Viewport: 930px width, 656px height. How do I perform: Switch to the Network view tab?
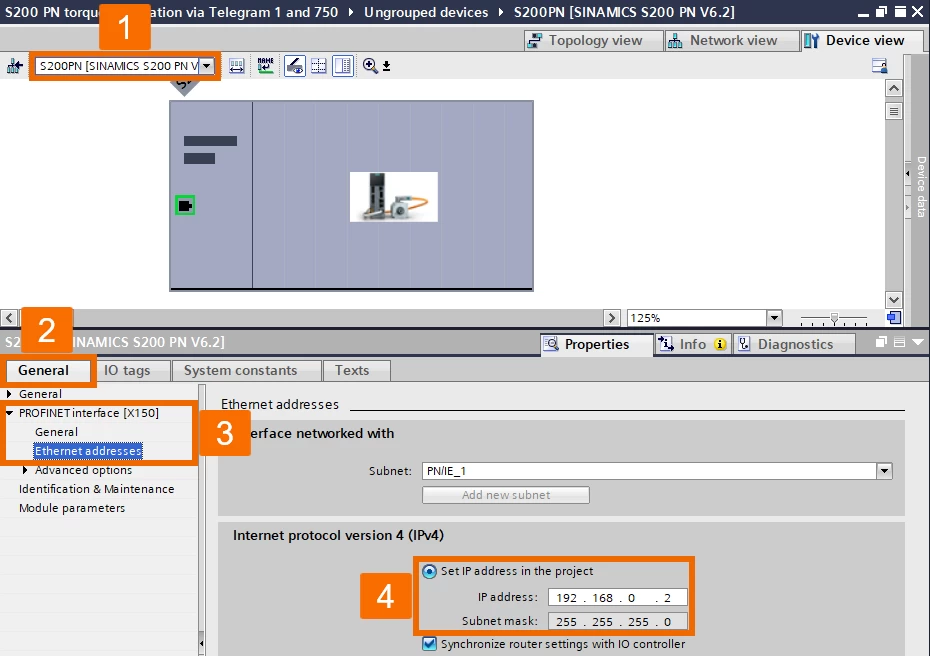pos(731,40)
